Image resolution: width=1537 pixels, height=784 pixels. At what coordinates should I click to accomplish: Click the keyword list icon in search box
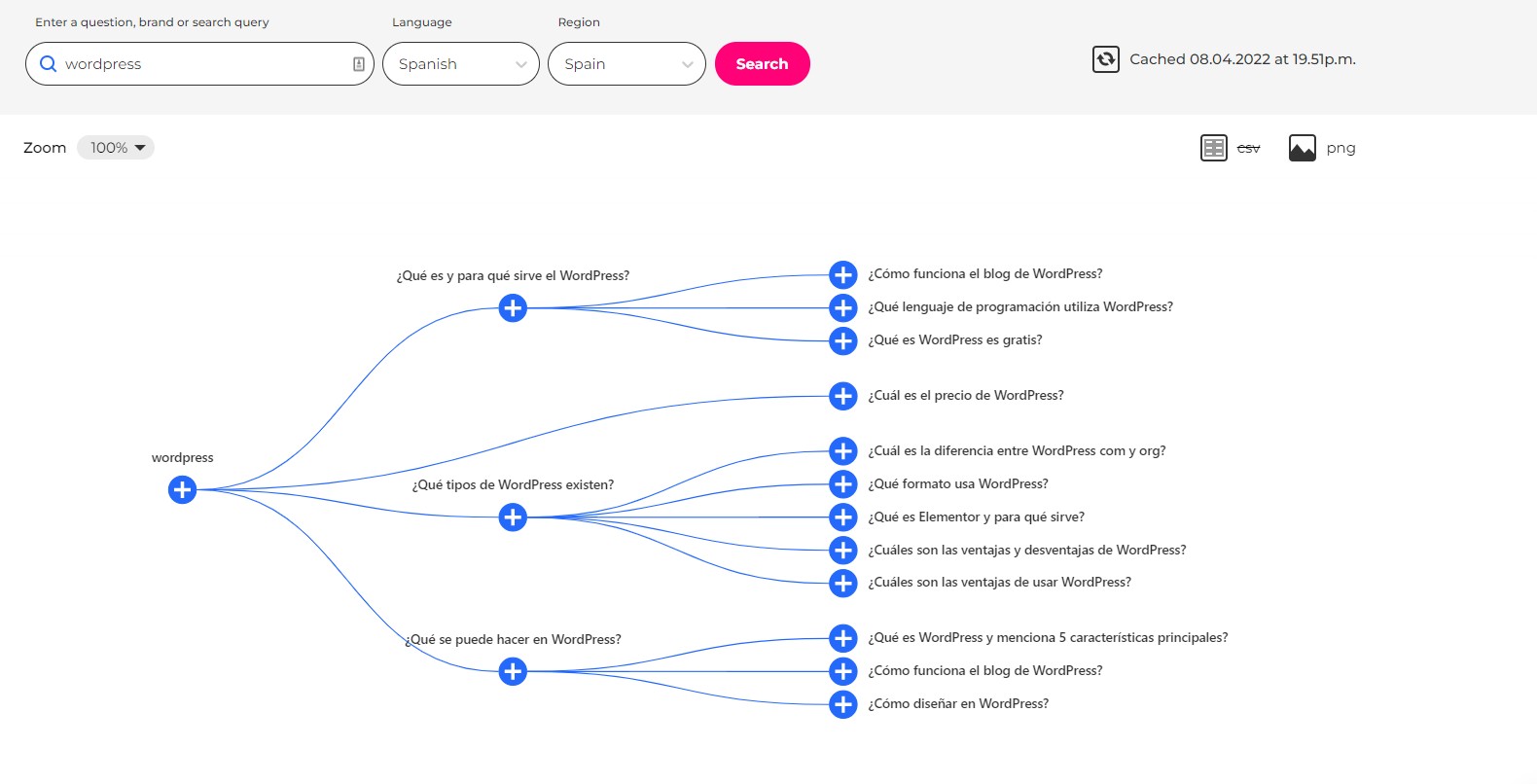358,64
